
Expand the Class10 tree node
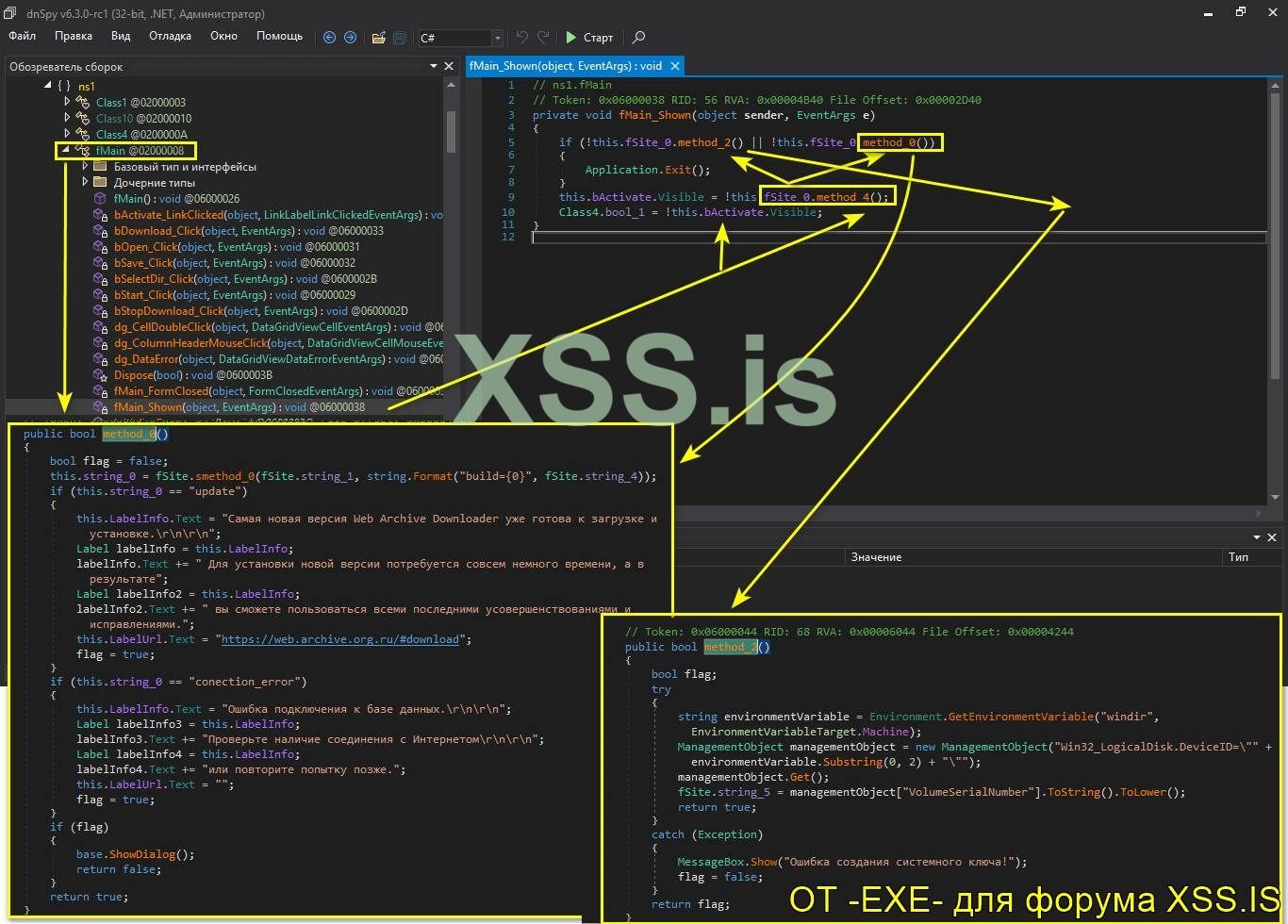[x=67, y=118]
